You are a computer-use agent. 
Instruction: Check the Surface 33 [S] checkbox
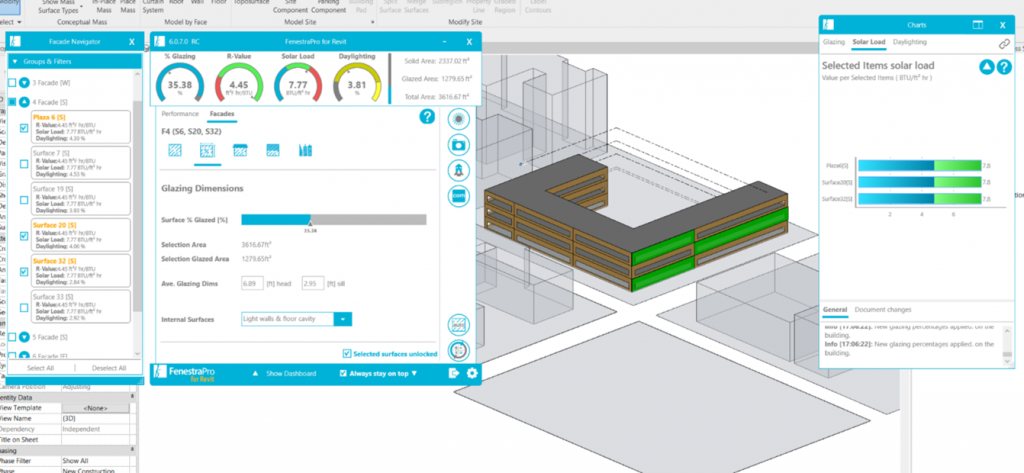[24, 307]
